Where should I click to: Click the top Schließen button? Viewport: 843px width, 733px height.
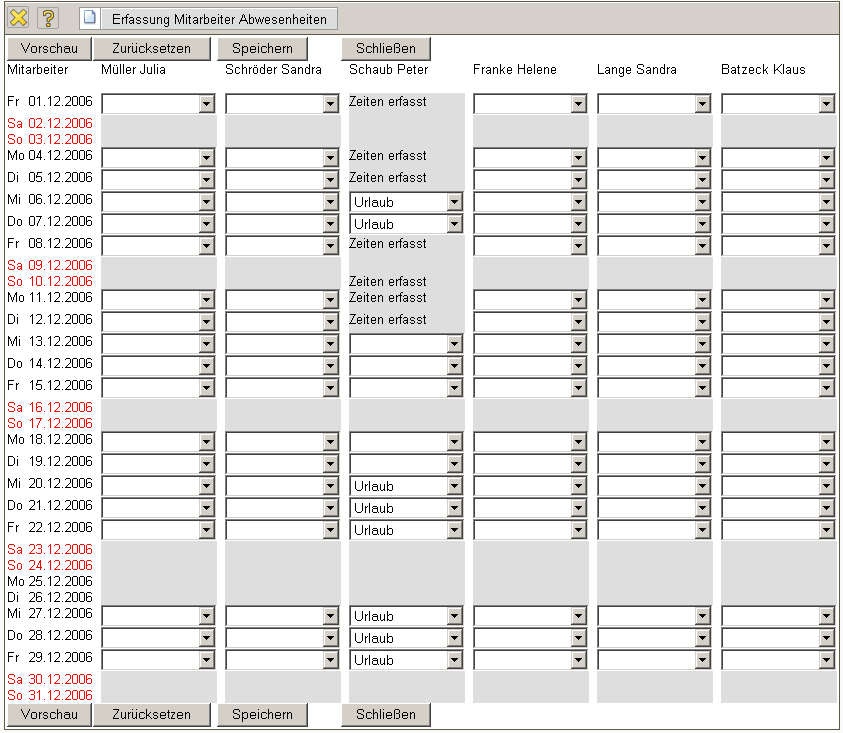[x=385, y=48]
